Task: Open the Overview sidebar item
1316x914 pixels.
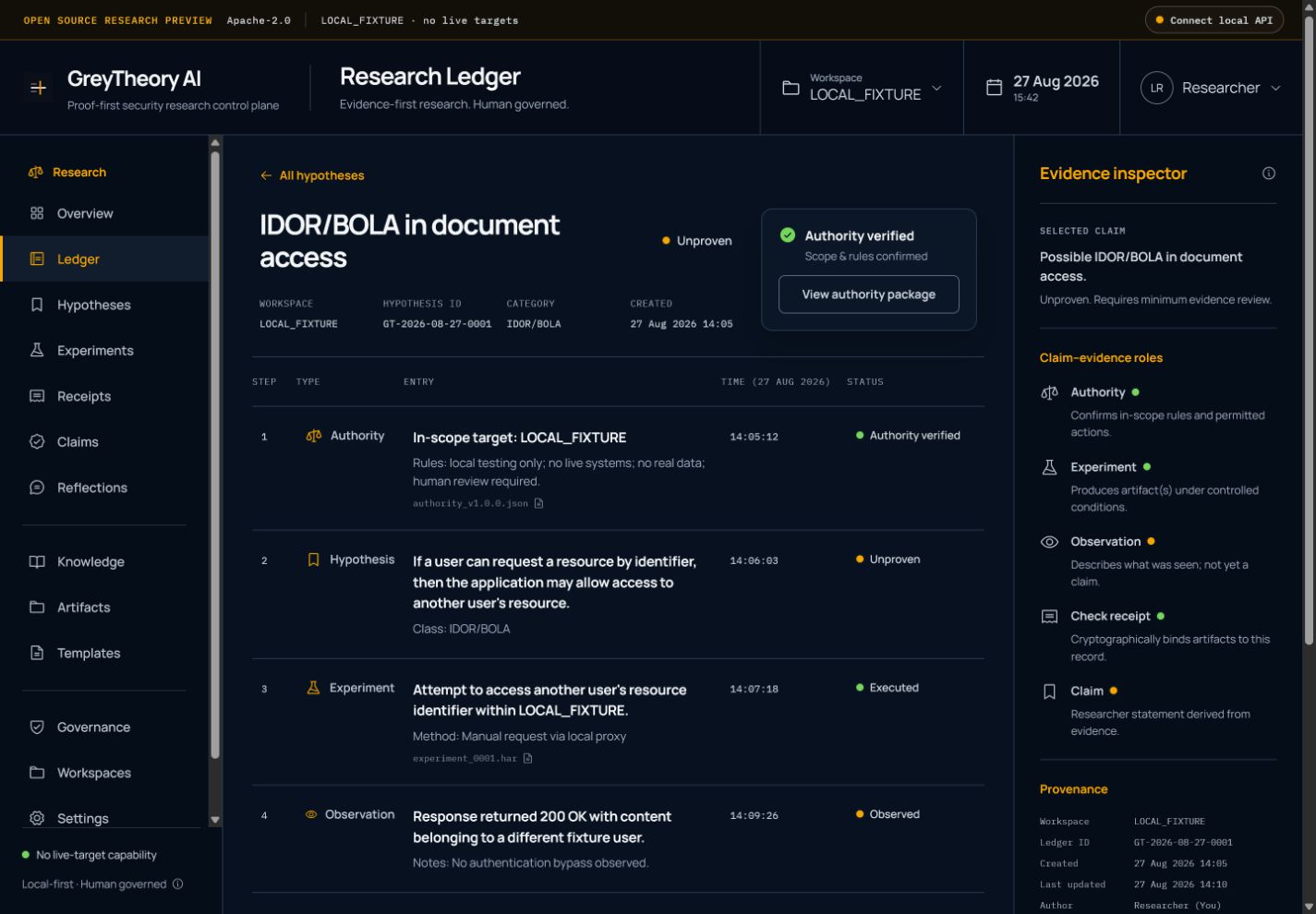Action: pos(104,213)
